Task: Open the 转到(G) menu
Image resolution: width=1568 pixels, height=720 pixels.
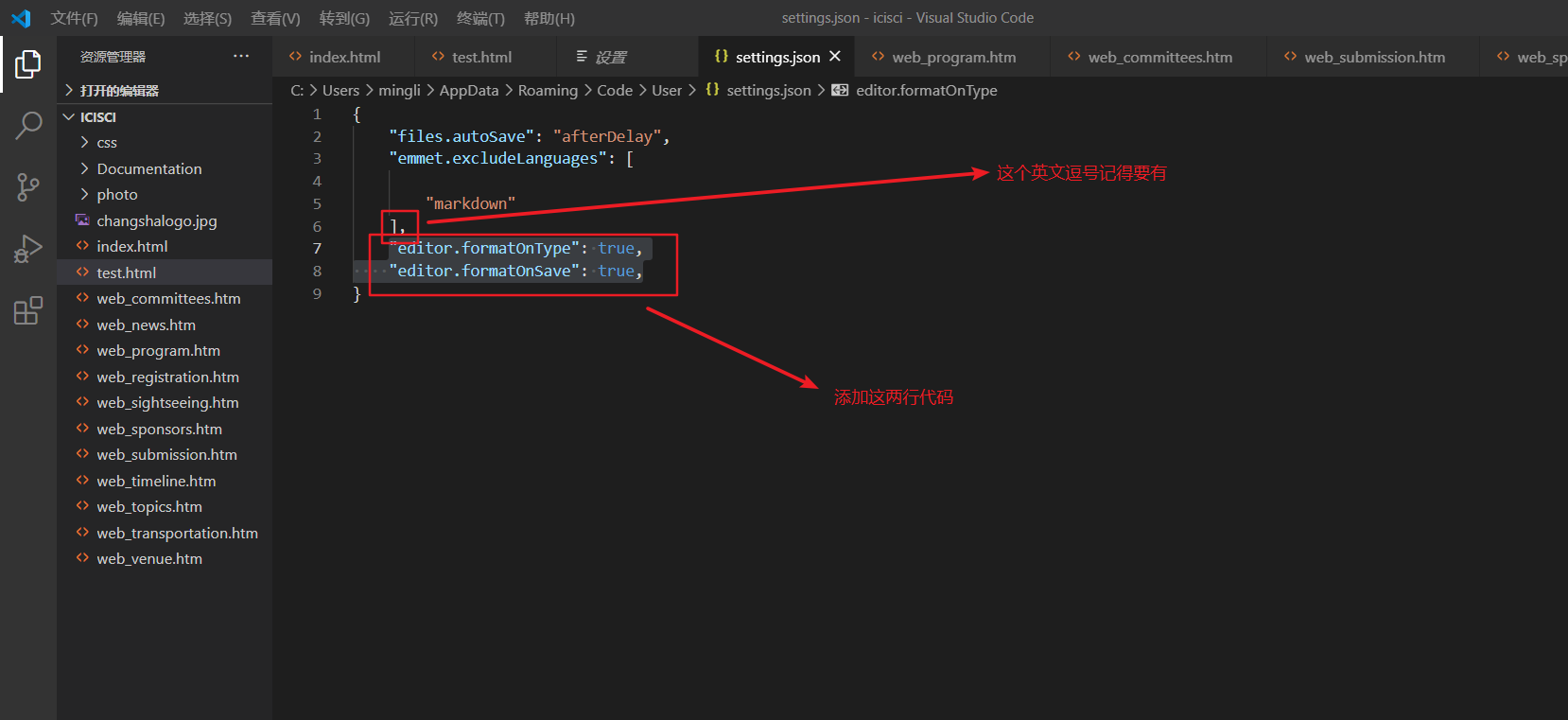Action: pos(344,18)
